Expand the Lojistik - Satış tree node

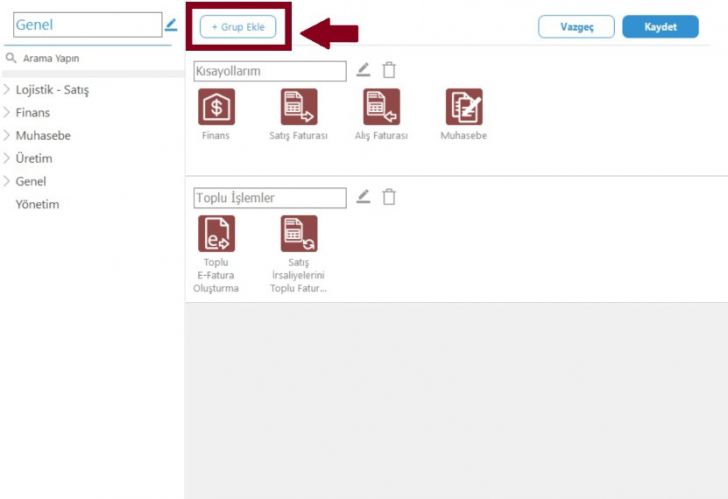pos(6,90)
